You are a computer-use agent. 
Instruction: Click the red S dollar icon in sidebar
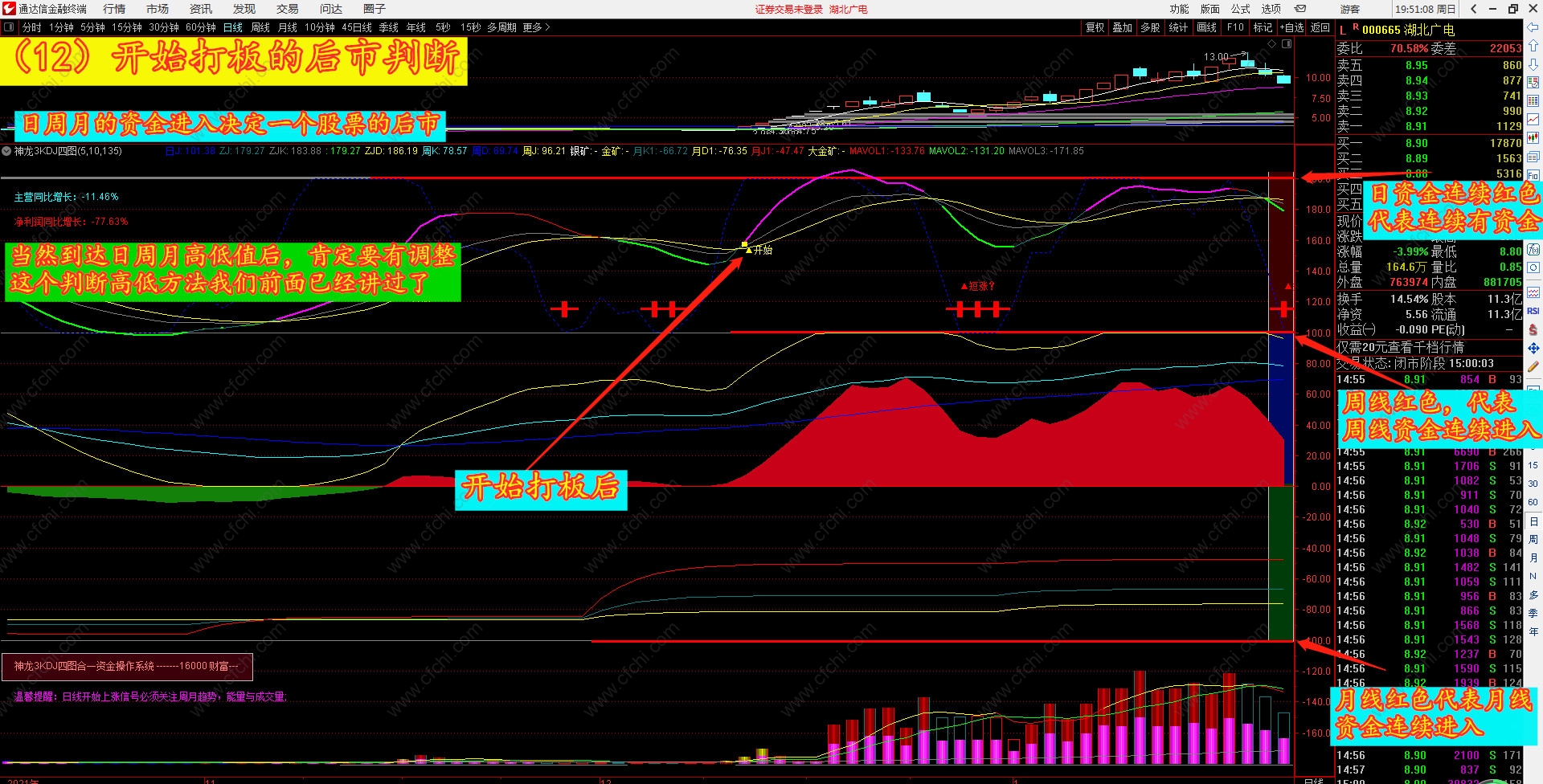click(x=1533, y=329)
